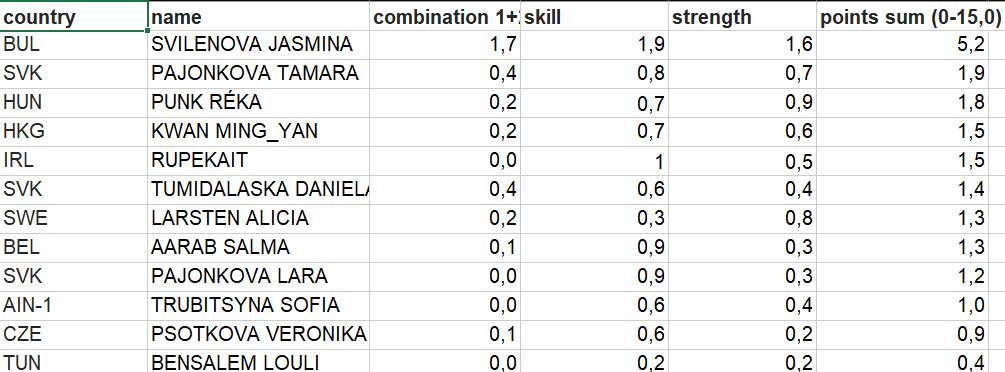Click the PSOTKOVA VERONIKA cell
The width and height of the screenshot is (1005, 372).
pyautogui.click(x=258, y=334)
